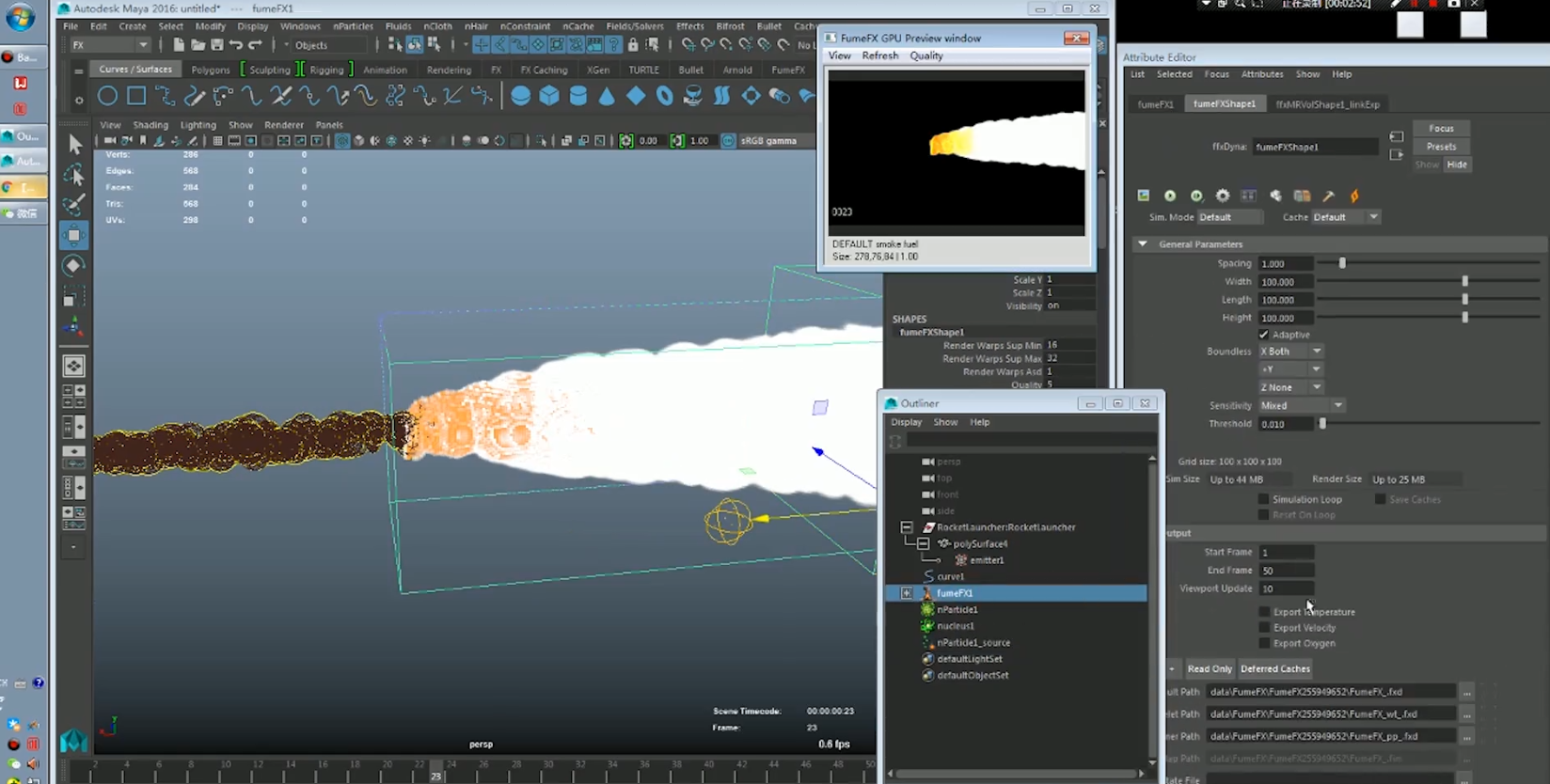Image resolution: width=1550 pixels, height=784 pixels.
Task: Create a NURBS sphere from shelf
Action: [x=520, y=96]
